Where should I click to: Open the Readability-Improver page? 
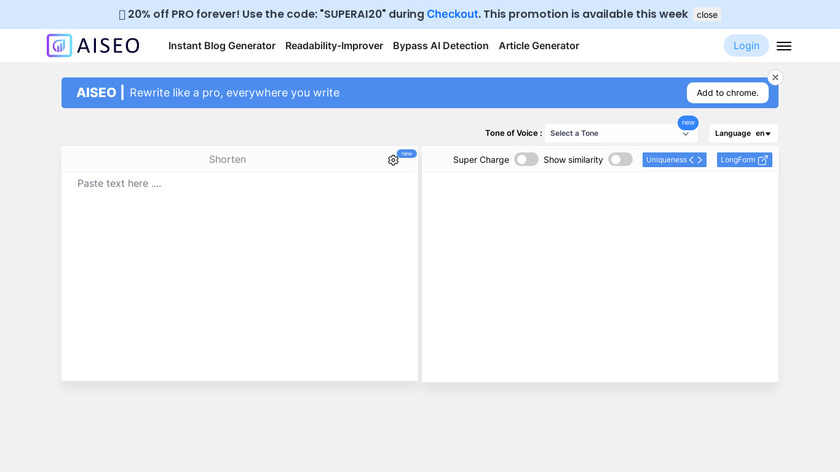(334, 46)
